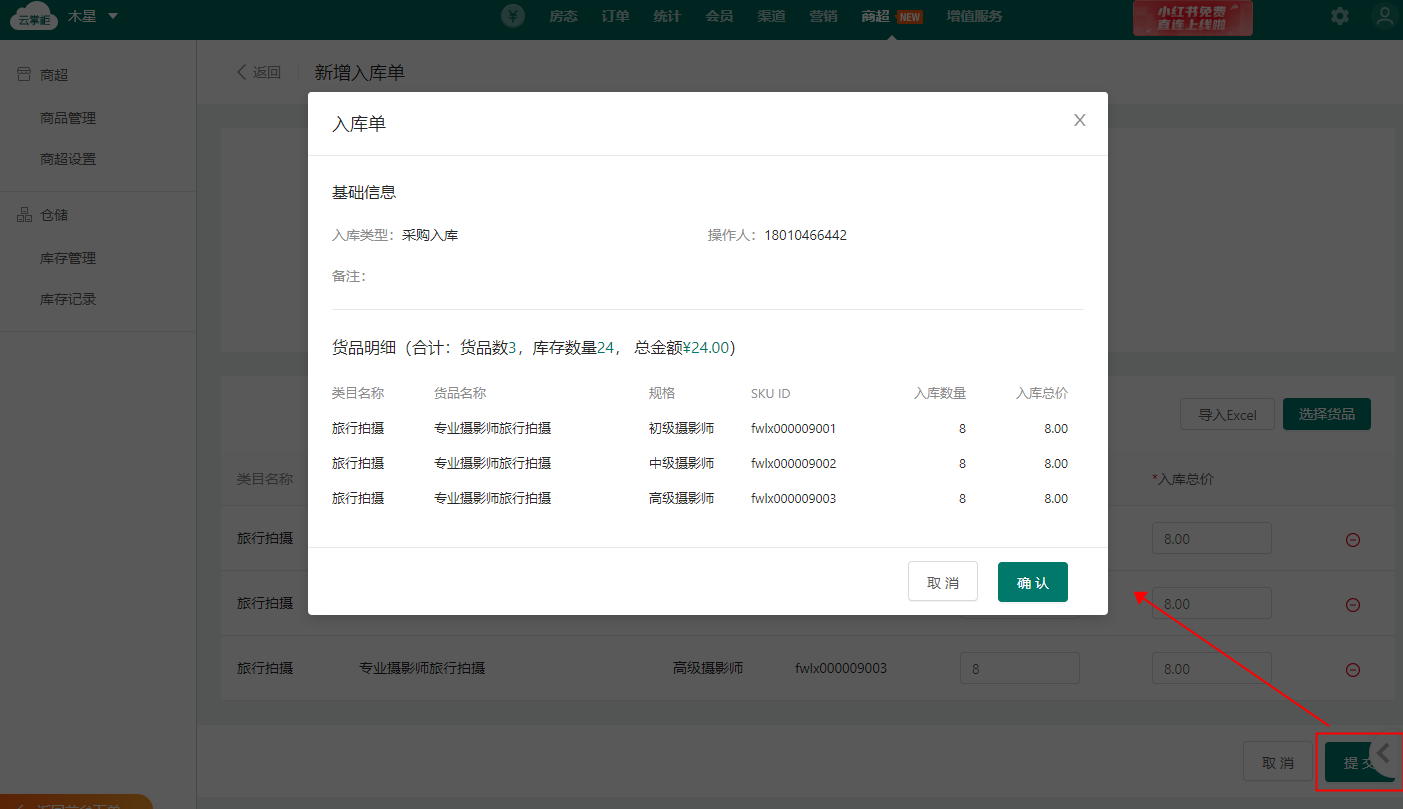Click the 选择货品 button
This screenshot has height=809, width=1403.
(x=1326, y=414)
